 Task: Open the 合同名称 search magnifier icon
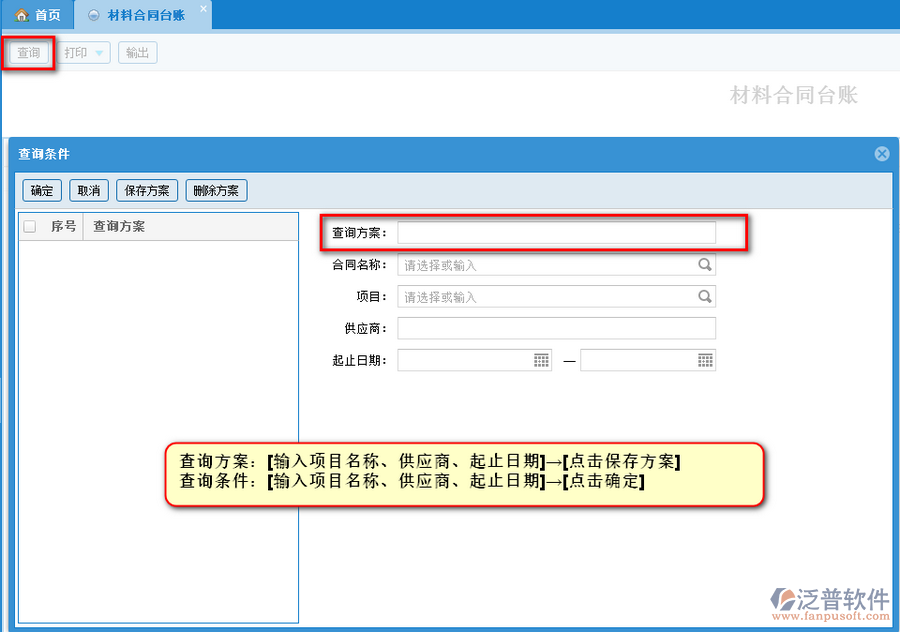[x=704, y=265]
